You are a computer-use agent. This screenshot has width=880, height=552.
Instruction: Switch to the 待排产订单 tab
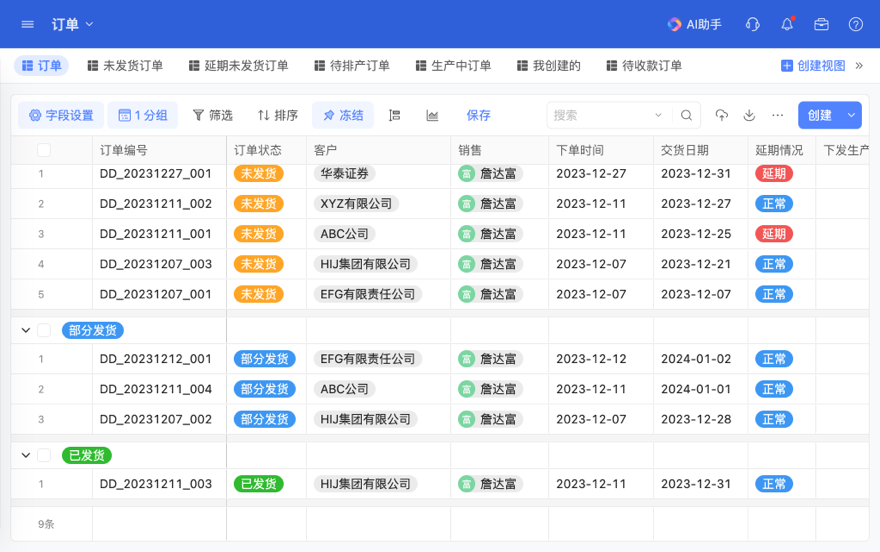coord(352,66)
